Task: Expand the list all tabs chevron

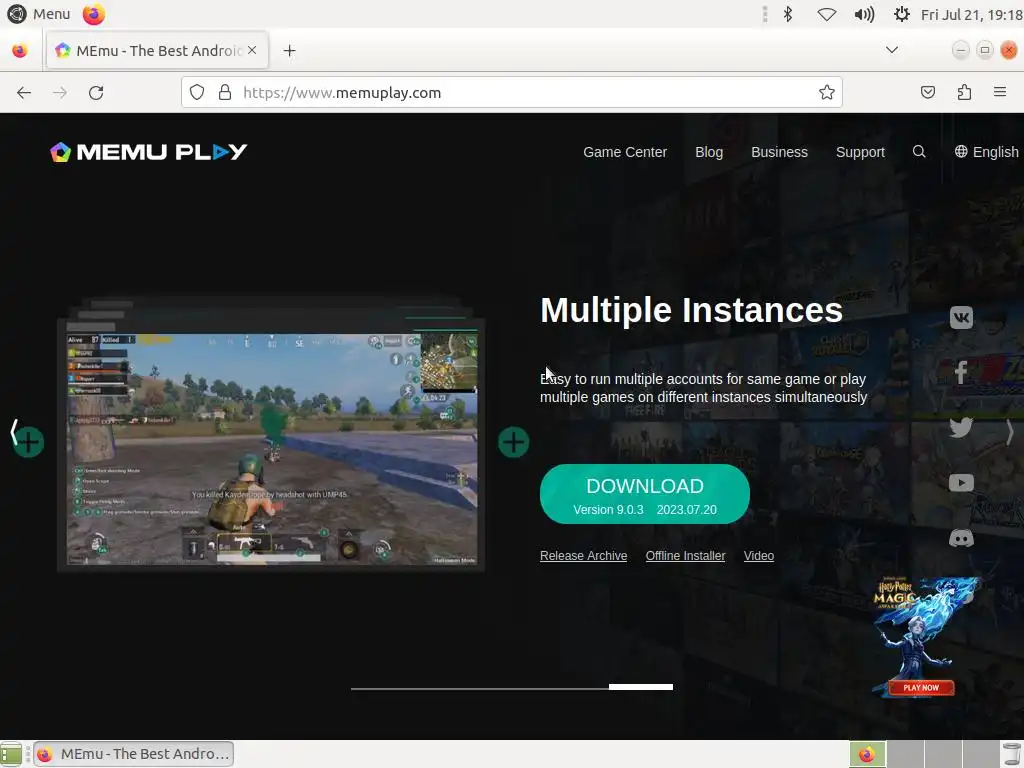Action: 891,50
